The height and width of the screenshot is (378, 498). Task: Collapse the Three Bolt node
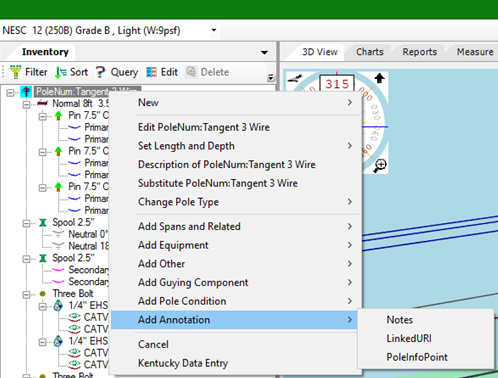pos(26,295)
